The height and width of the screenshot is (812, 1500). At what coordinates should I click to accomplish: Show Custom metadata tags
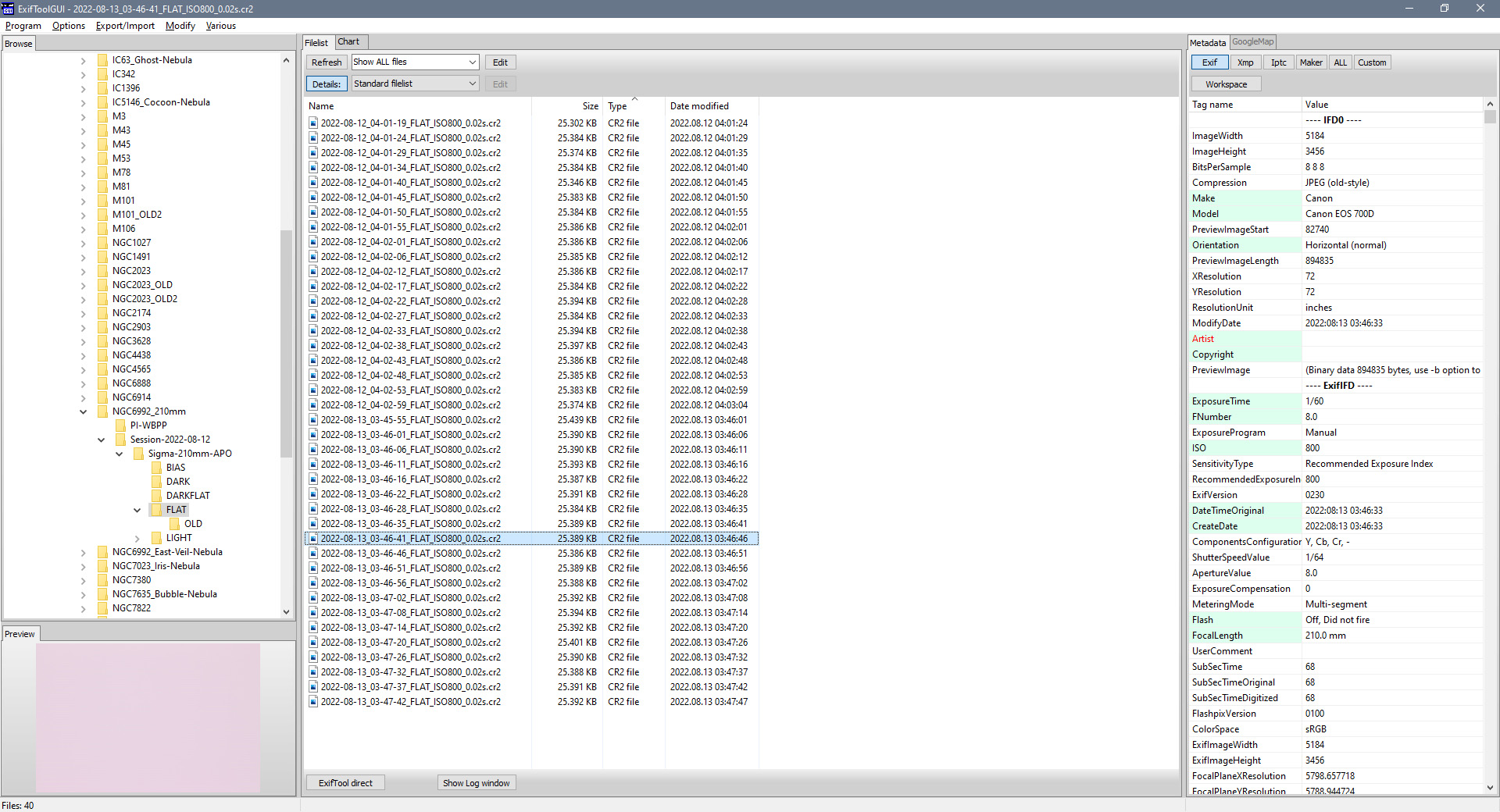tap(1372, 62)
